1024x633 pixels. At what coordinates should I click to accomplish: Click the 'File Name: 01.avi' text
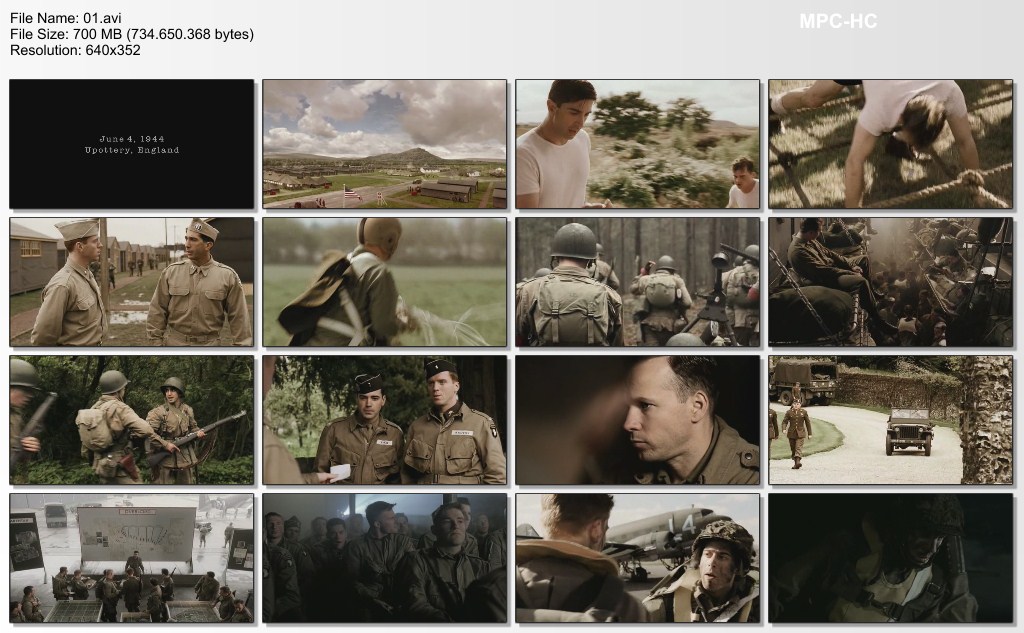pyautogui.click(x=66, y=18)
